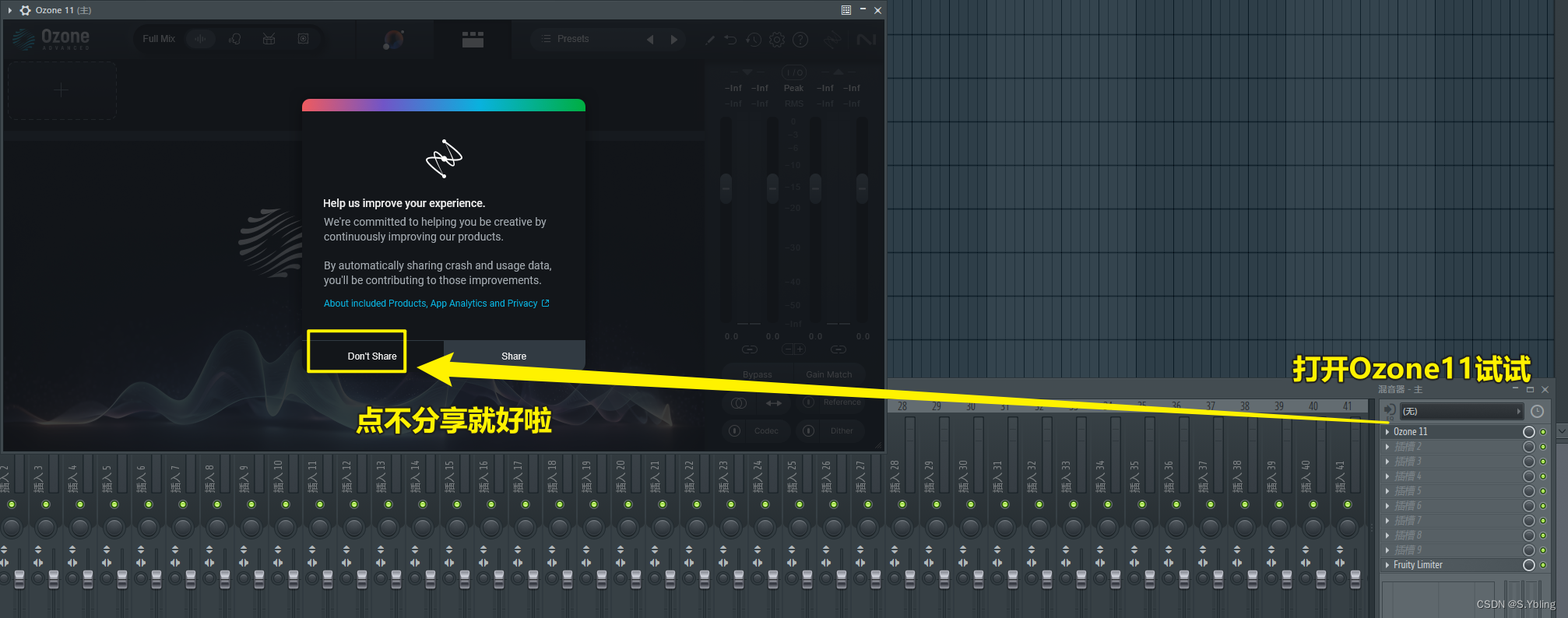Screen dimensions: 1568x618
Task: Click the left channel link icon under meters
Action: coord(750,349)
